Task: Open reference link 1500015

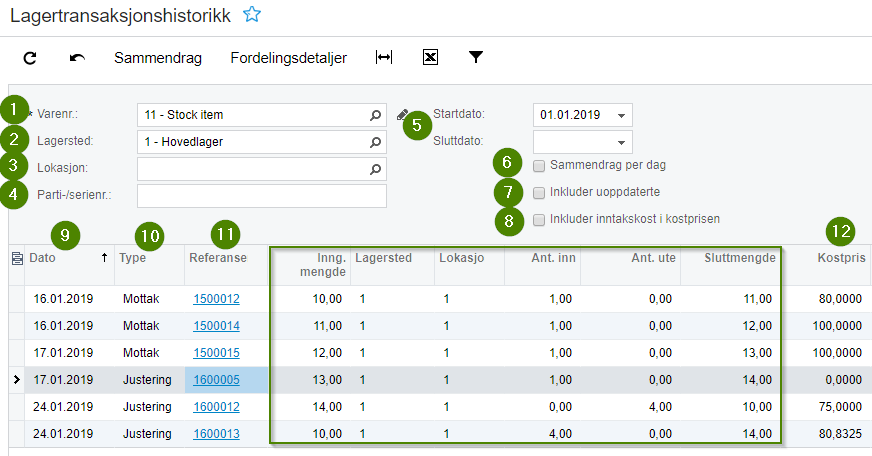Action: 216,353
